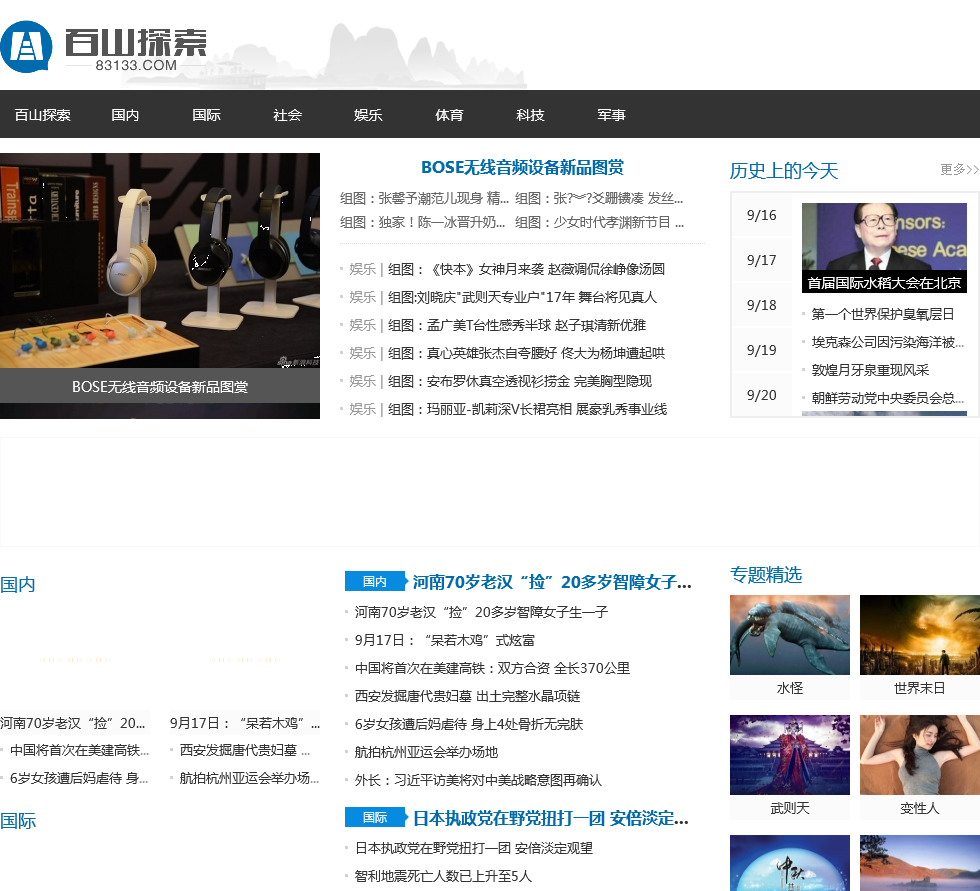Click the 百山探索 blue logo icon
The width and height of the screenshot is (980, 891).
coord(26,47)
